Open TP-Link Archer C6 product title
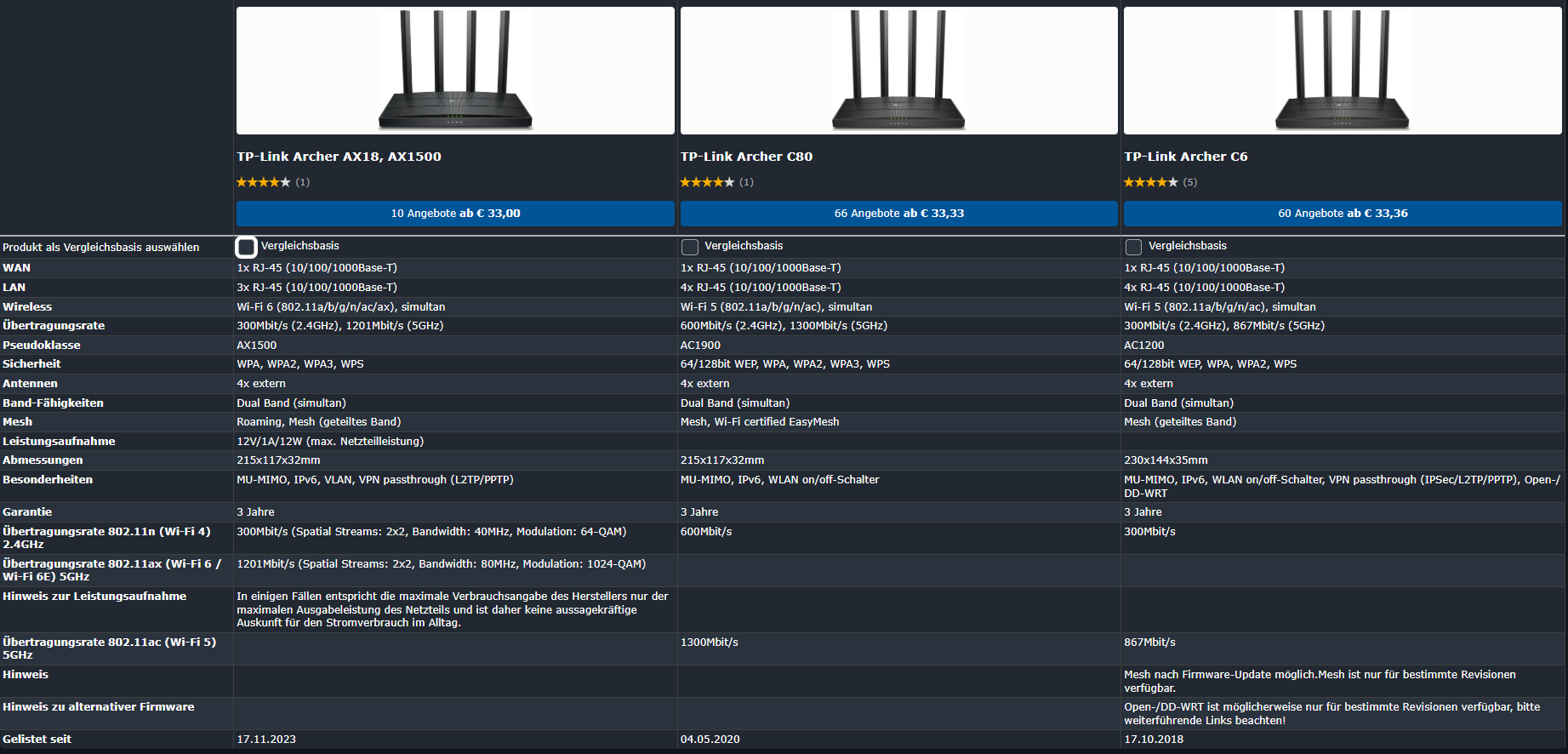Image resolution: width=1568 pixels, height=754 pixels. pos(1186,157)
